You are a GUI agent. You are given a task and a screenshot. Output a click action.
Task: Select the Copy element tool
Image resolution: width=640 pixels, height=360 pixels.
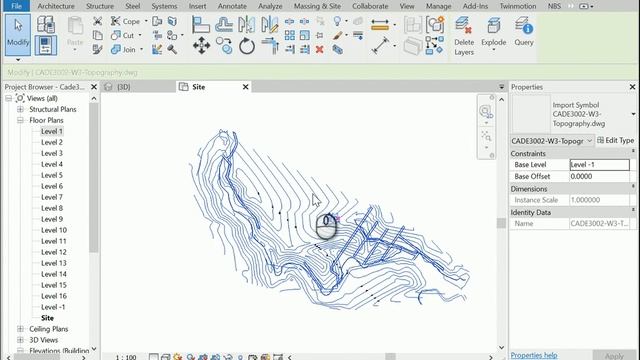224,46
